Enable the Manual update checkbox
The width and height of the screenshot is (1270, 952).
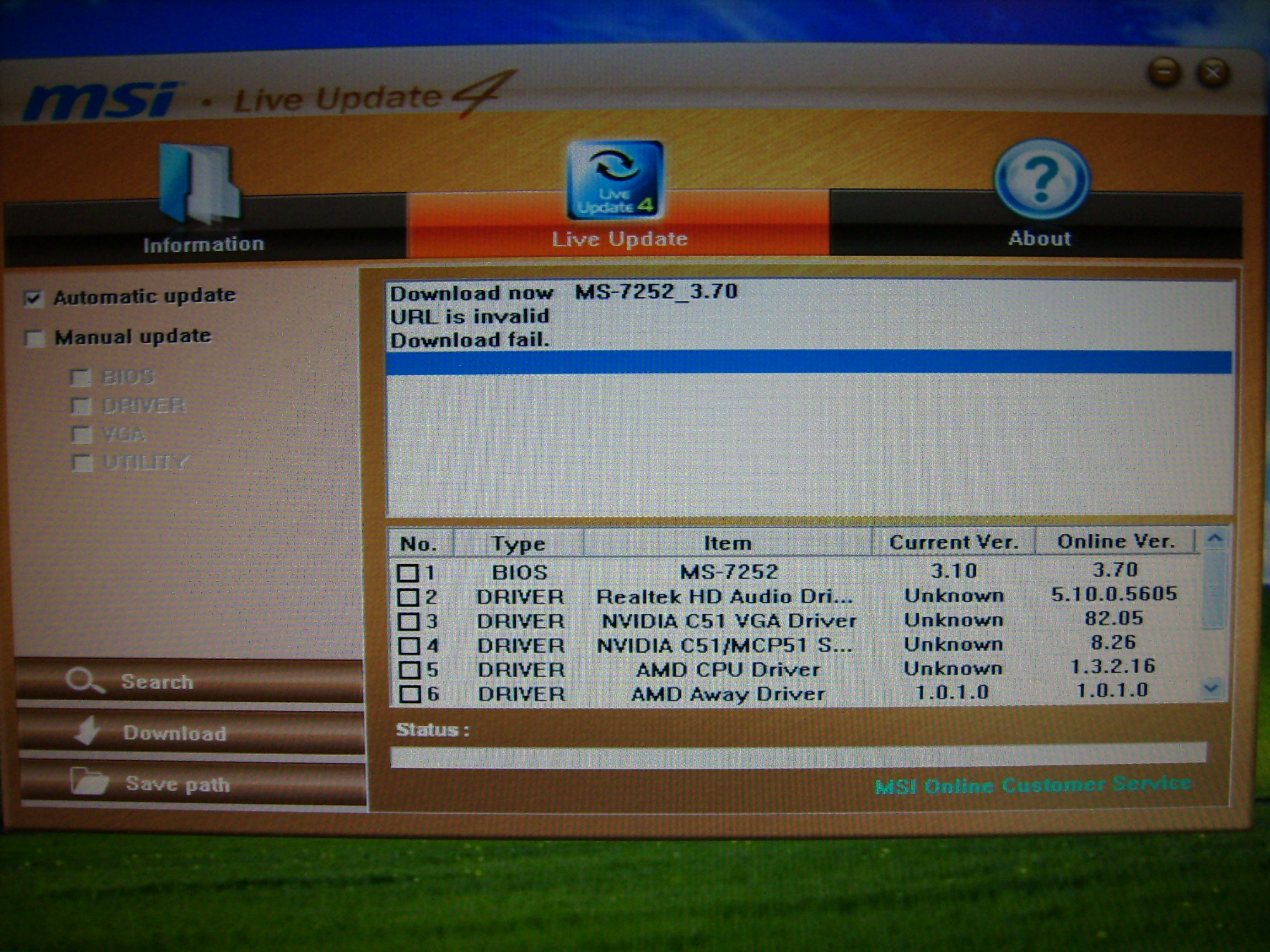34,338
